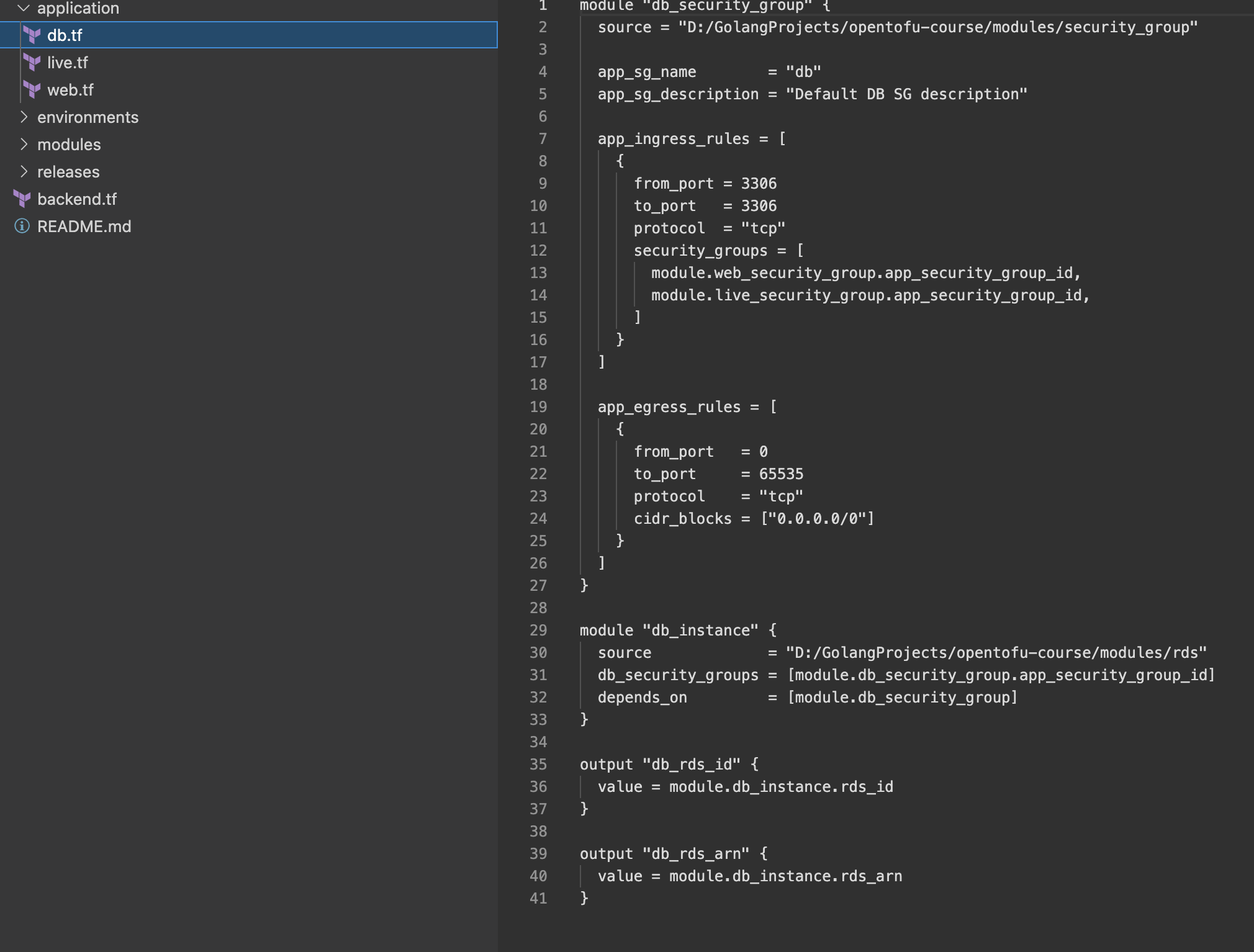Click line number 41 in the gutter
The image size is (1254, 952).
[x=538, y=899]
